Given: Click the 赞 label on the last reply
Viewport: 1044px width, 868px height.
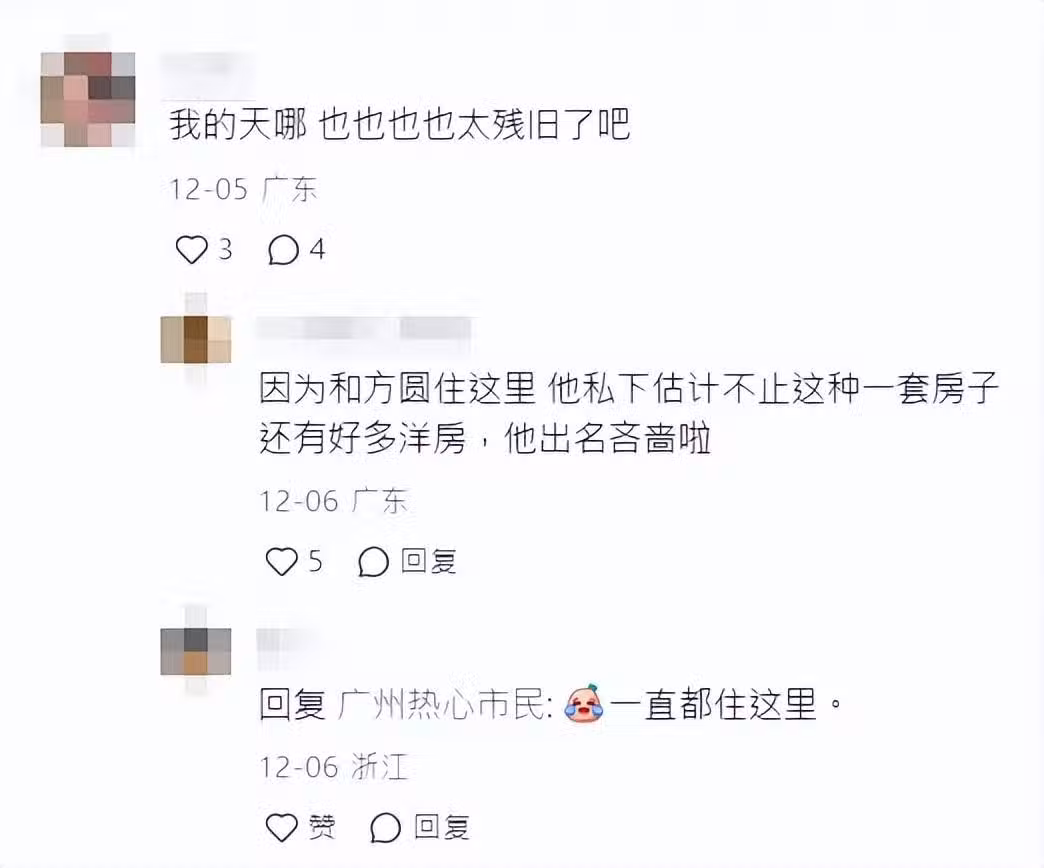Looking at the screenshot, I should pyautogui.click(x=322, y=827).
